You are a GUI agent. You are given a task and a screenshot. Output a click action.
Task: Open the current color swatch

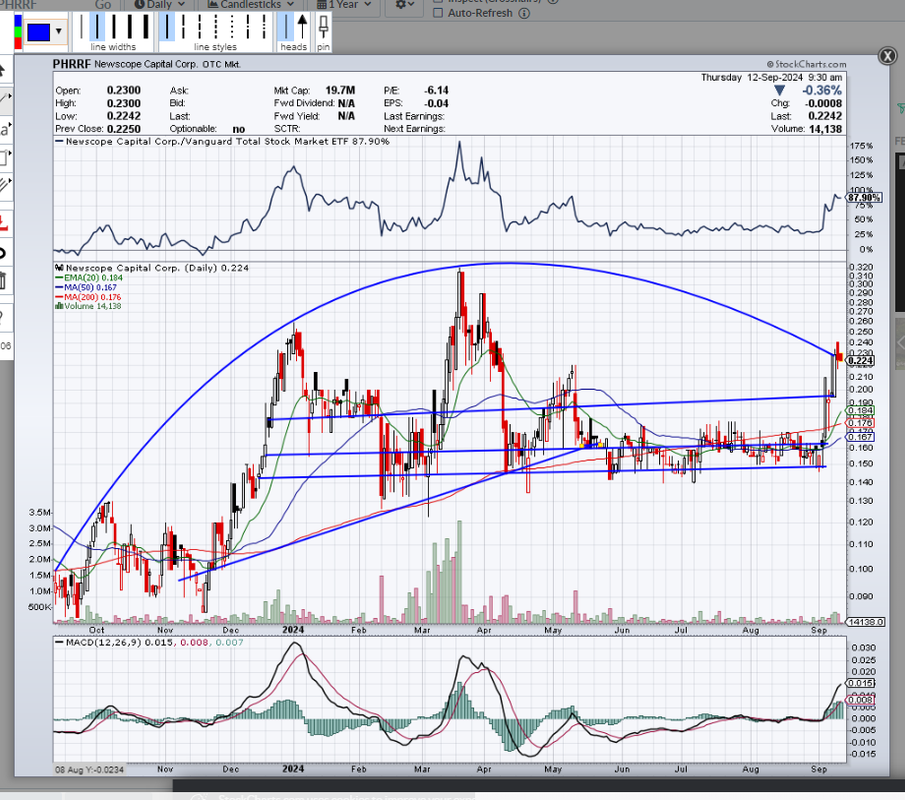coord(39,32)
